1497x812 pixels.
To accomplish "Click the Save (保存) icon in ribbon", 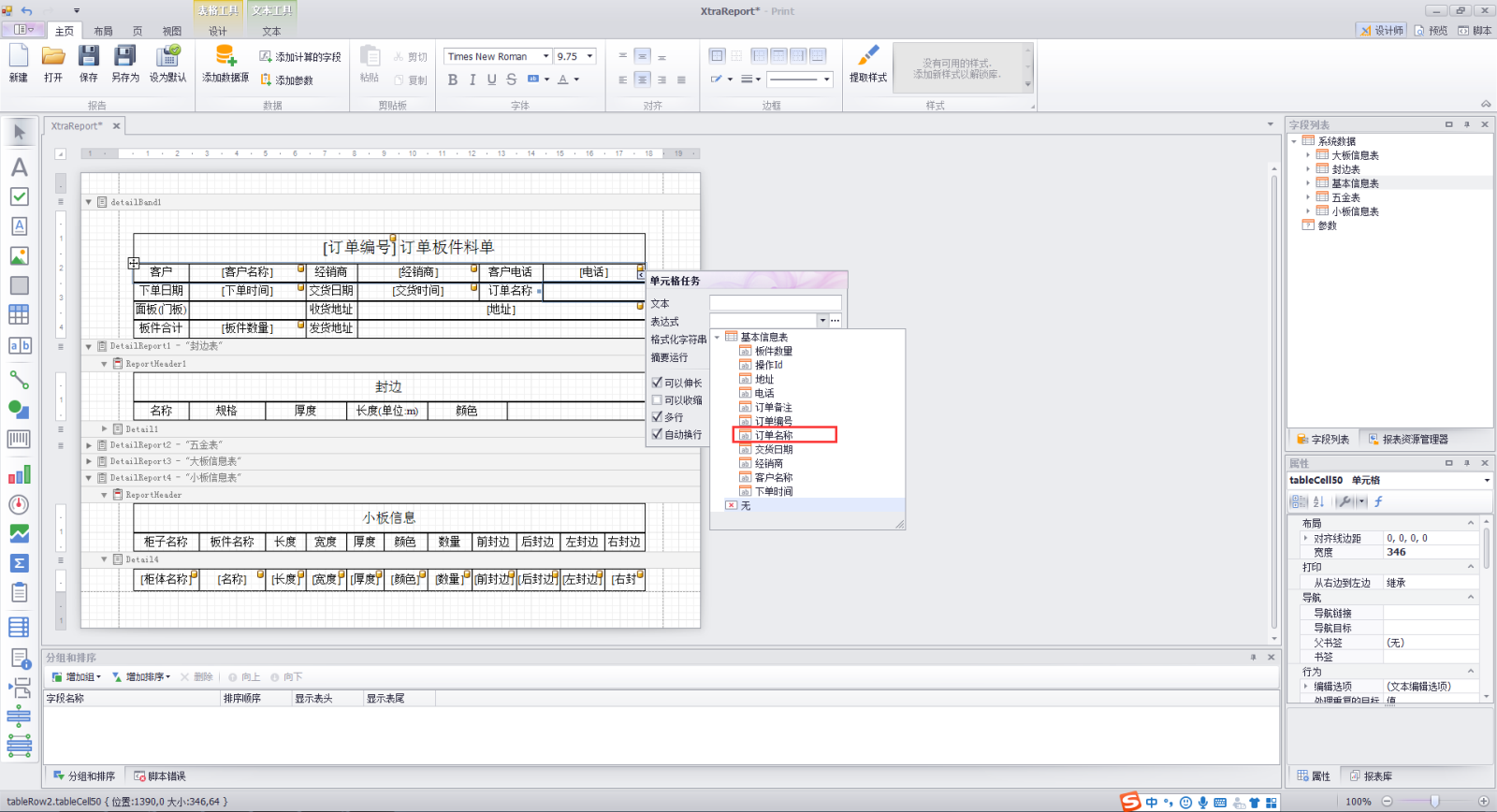I will click(x=88, y=58).
